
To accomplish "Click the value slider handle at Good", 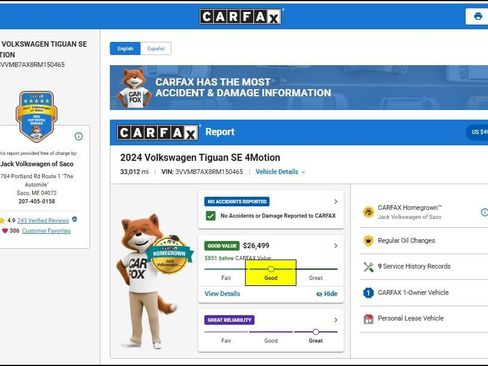I will point(271,269).
